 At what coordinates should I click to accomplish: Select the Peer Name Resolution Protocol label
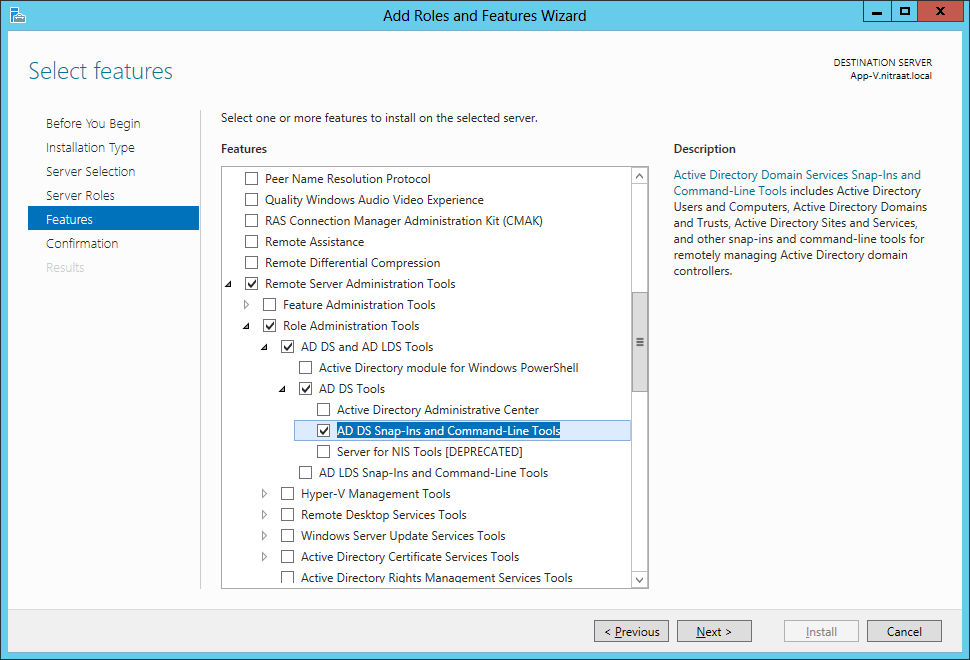(348, 179)
